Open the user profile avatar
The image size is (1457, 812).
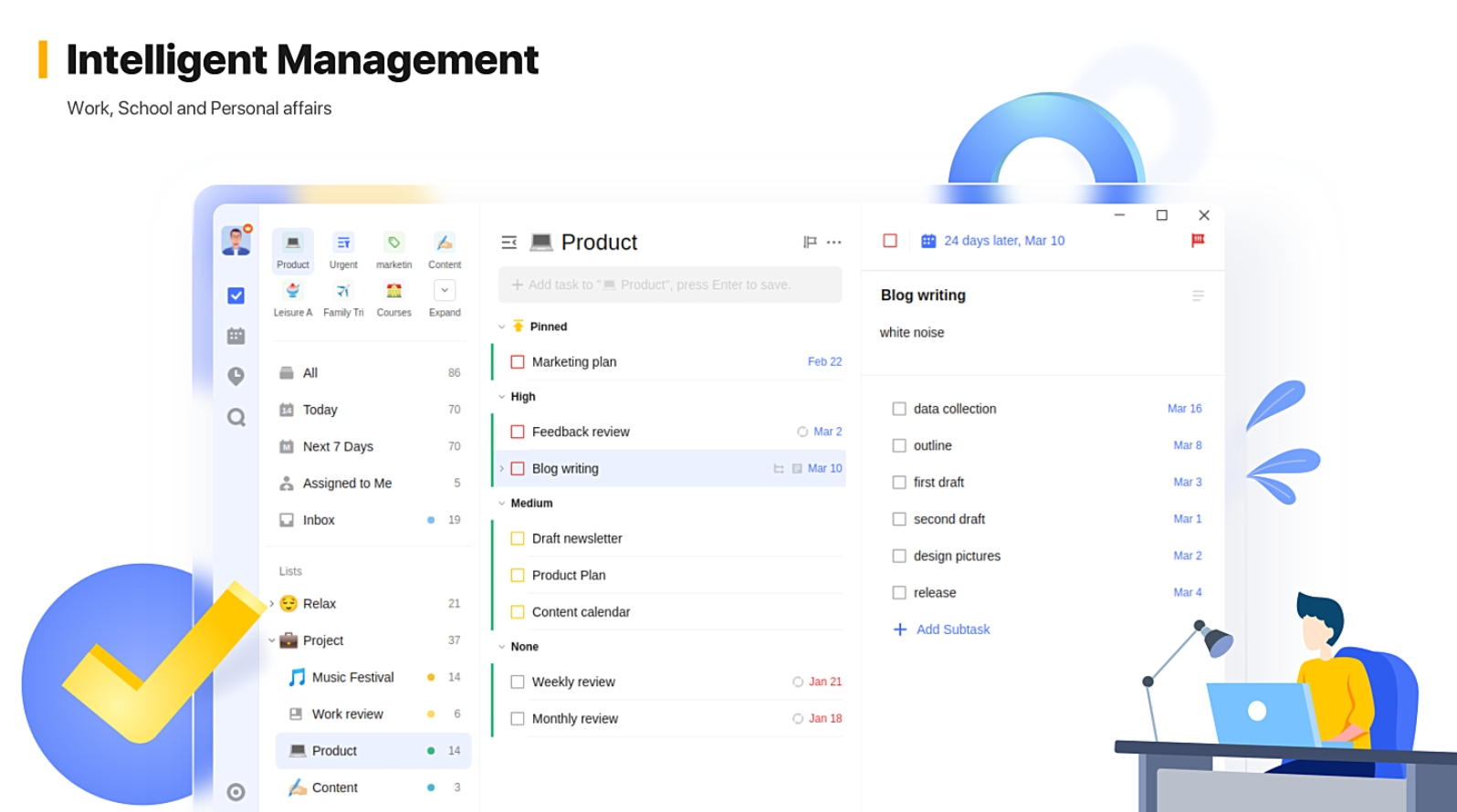point(236,241)
